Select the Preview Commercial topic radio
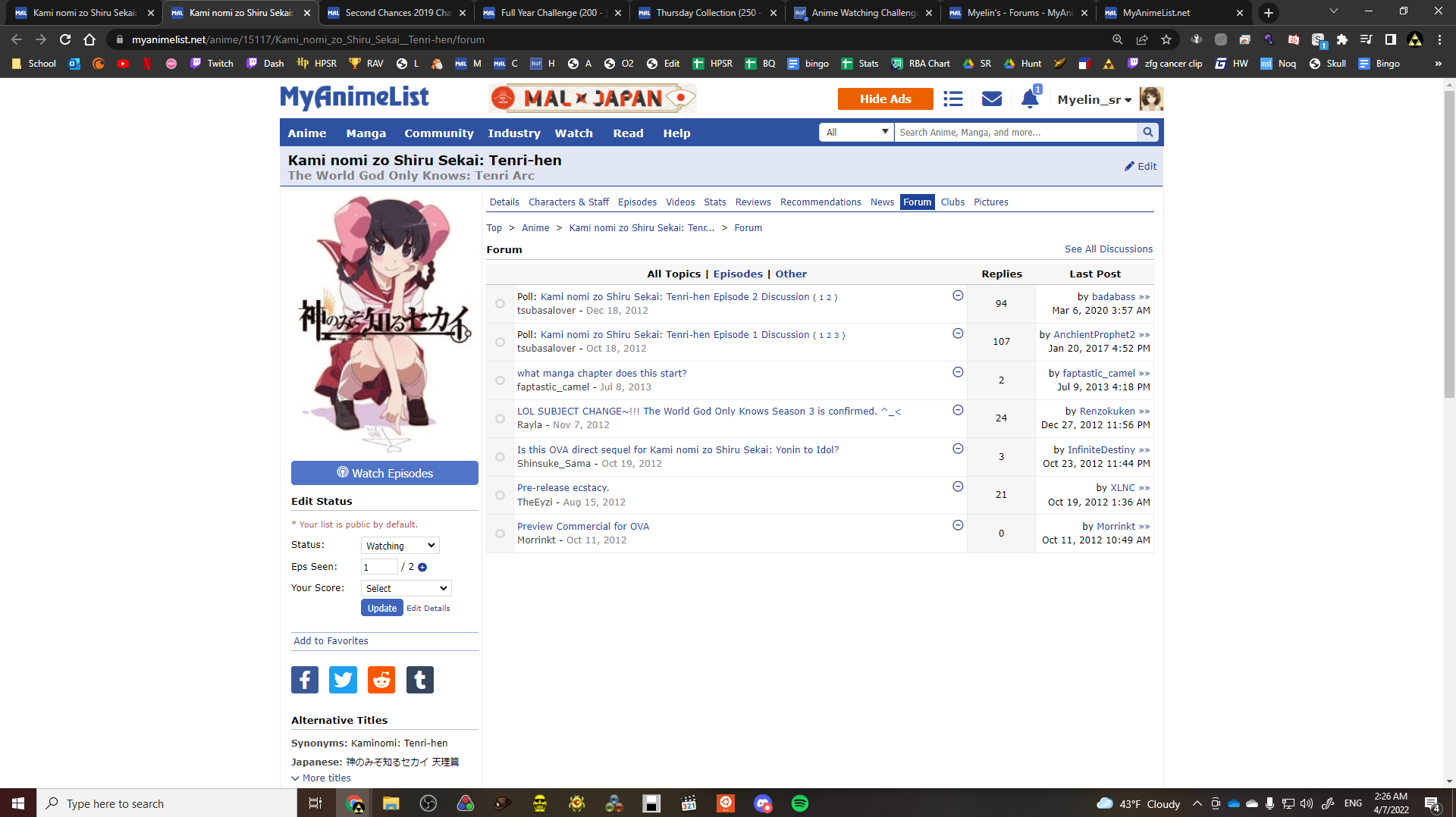 pos(500,534)
